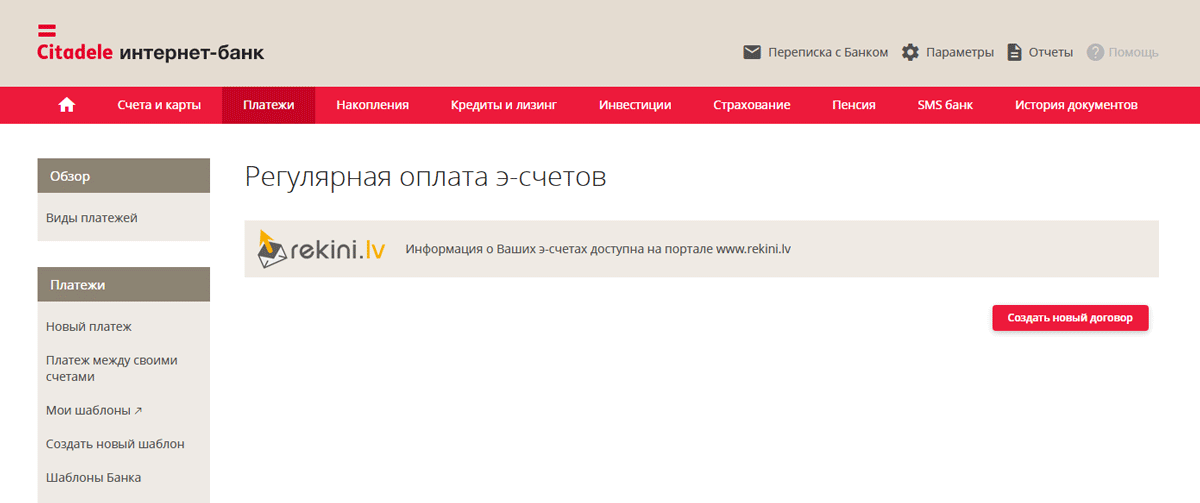Open Отчеты reports link
This screenshot has height=503, width=1200.
click(1051, 52)
